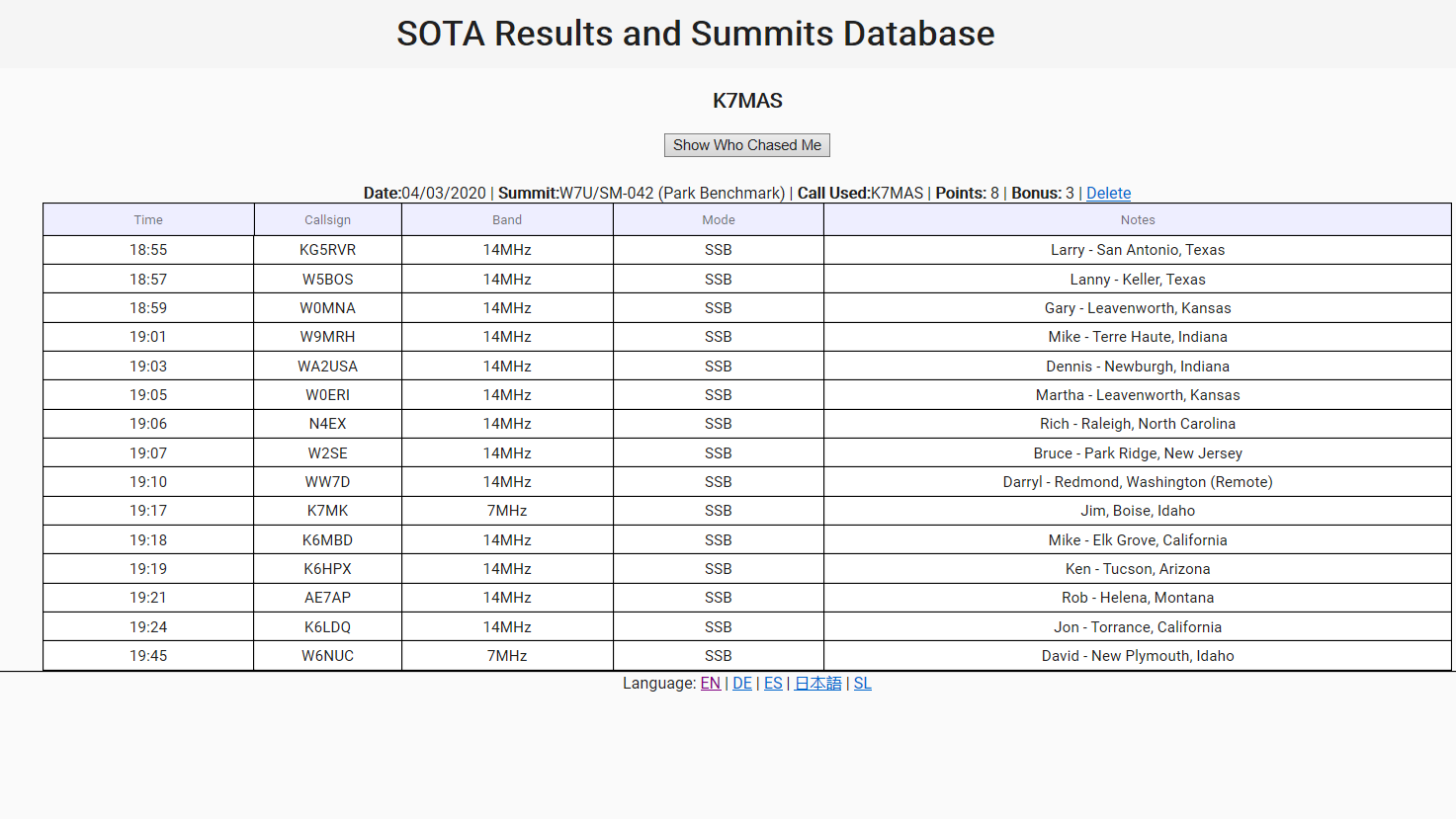Click the 19:24 time cell
This screenshot has width=1456, height=819.
pyautogui.click(x=148, y=627)
